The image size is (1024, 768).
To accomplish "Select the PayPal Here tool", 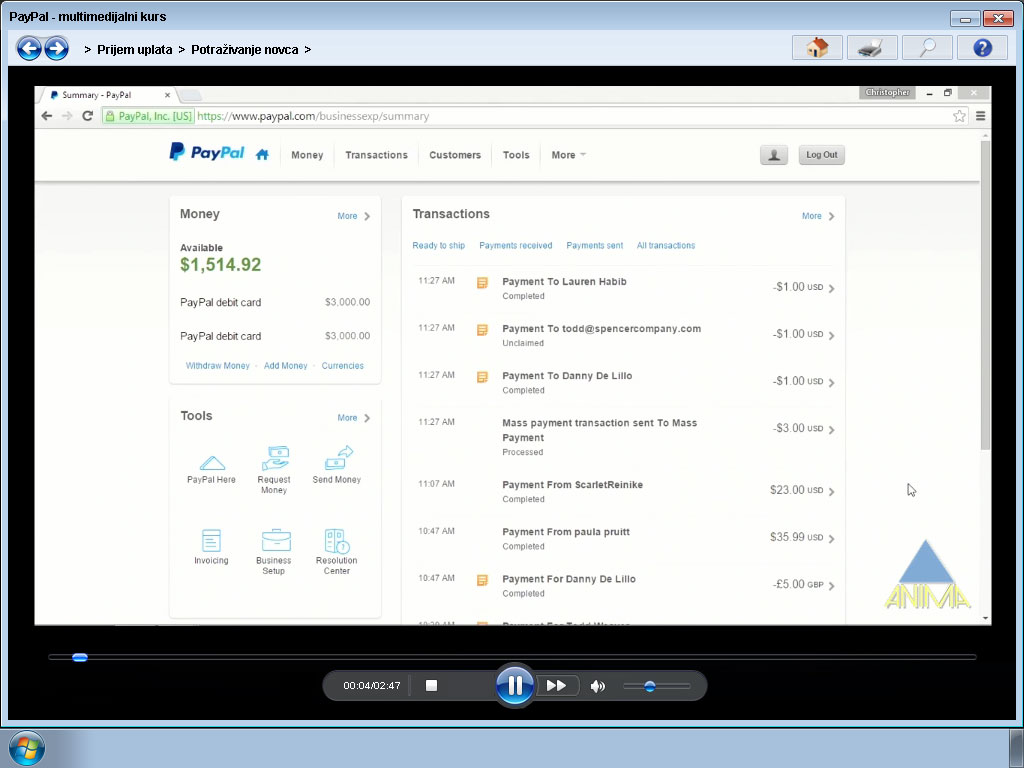I will [x=210, y=468].
